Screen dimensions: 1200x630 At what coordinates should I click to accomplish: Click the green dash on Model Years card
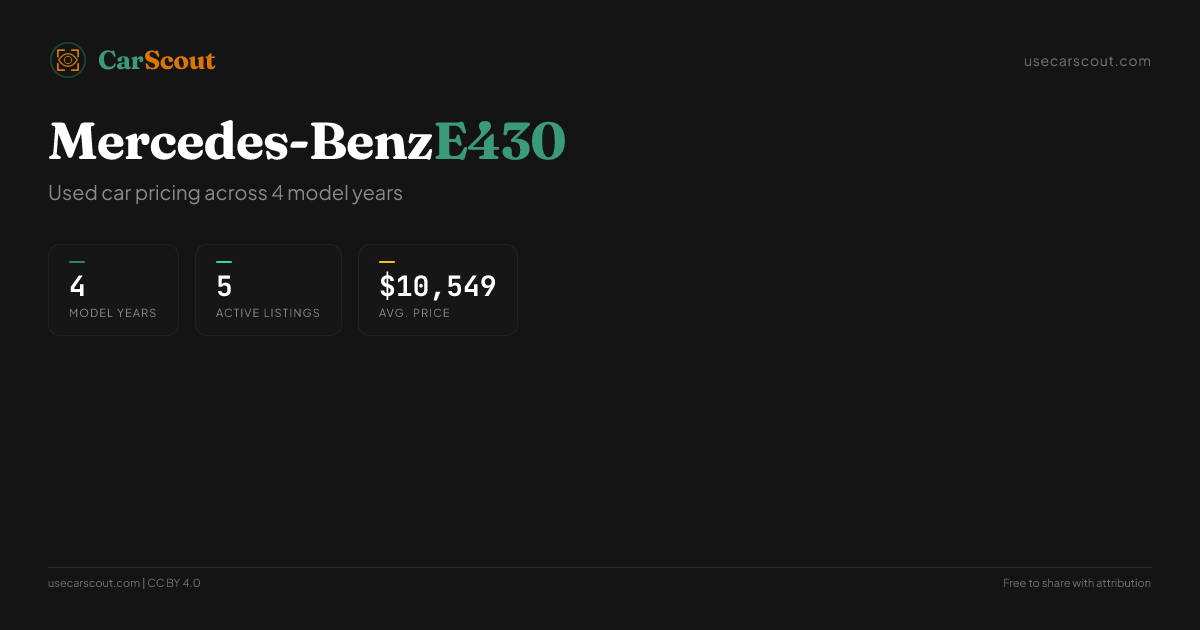[x=77, y=262]
